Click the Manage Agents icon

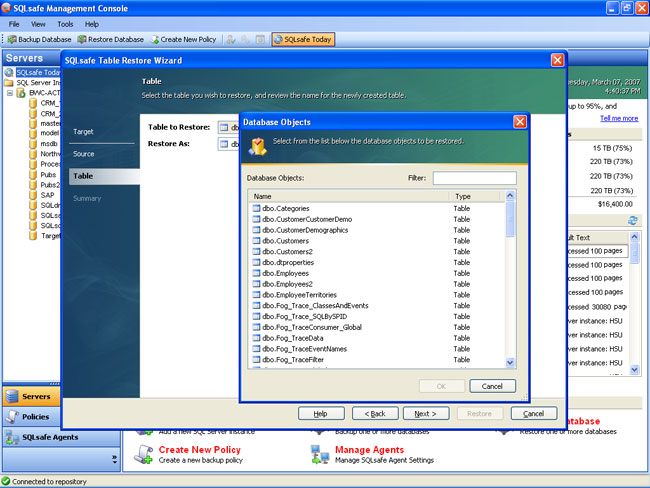click(320, 455)
